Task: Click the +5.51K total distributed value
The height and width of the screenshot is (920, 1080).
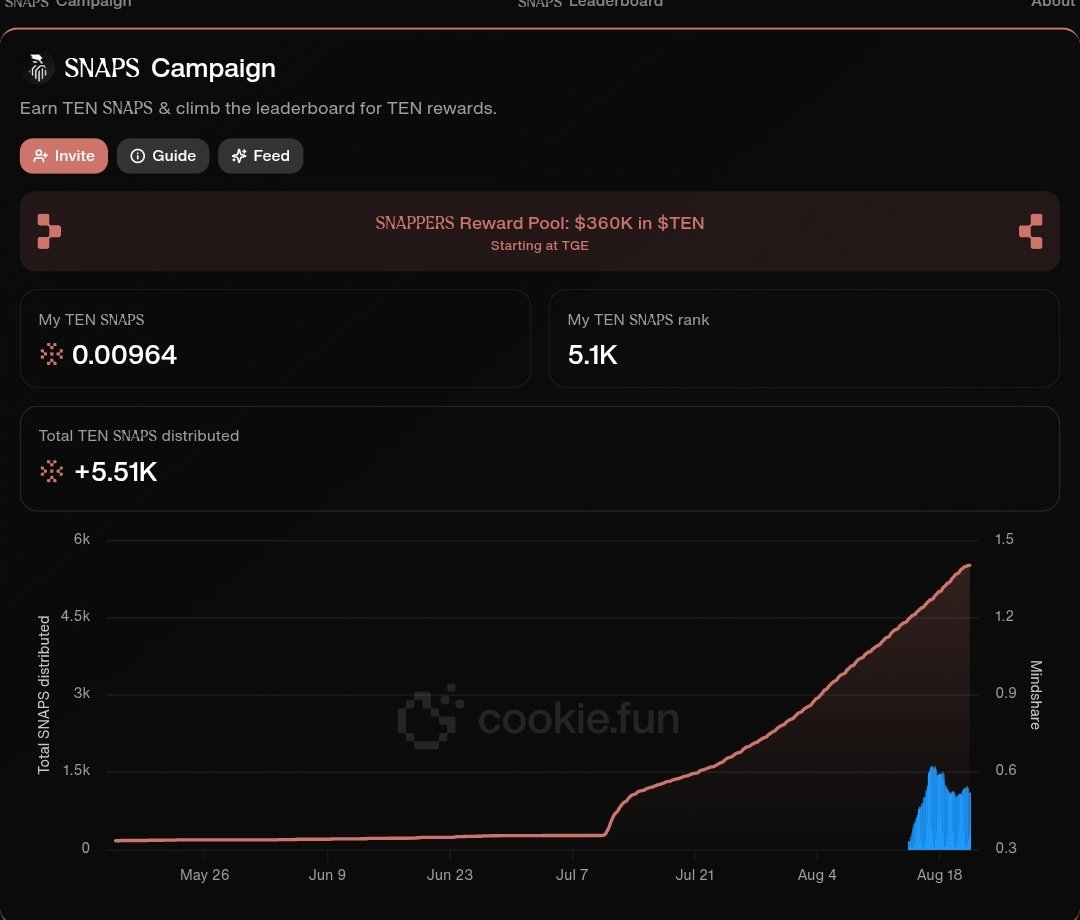Action: pyautogui.click(x=116, y=472)
